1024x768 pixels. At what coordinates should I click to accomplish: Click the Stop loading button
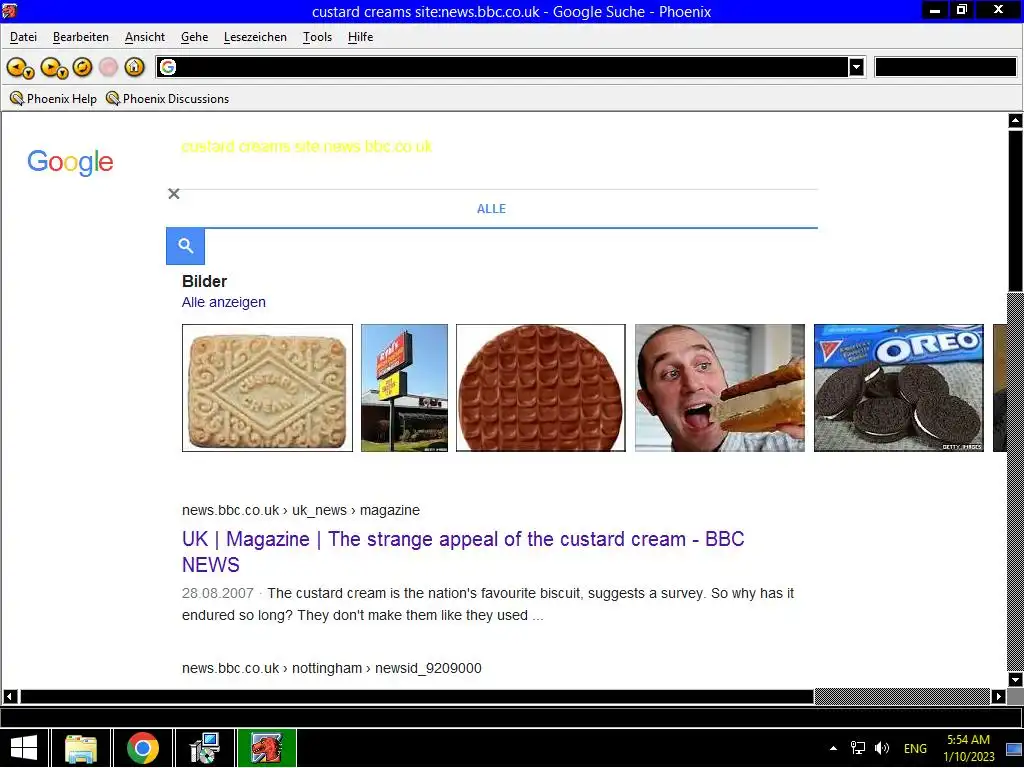click(108, 67)
